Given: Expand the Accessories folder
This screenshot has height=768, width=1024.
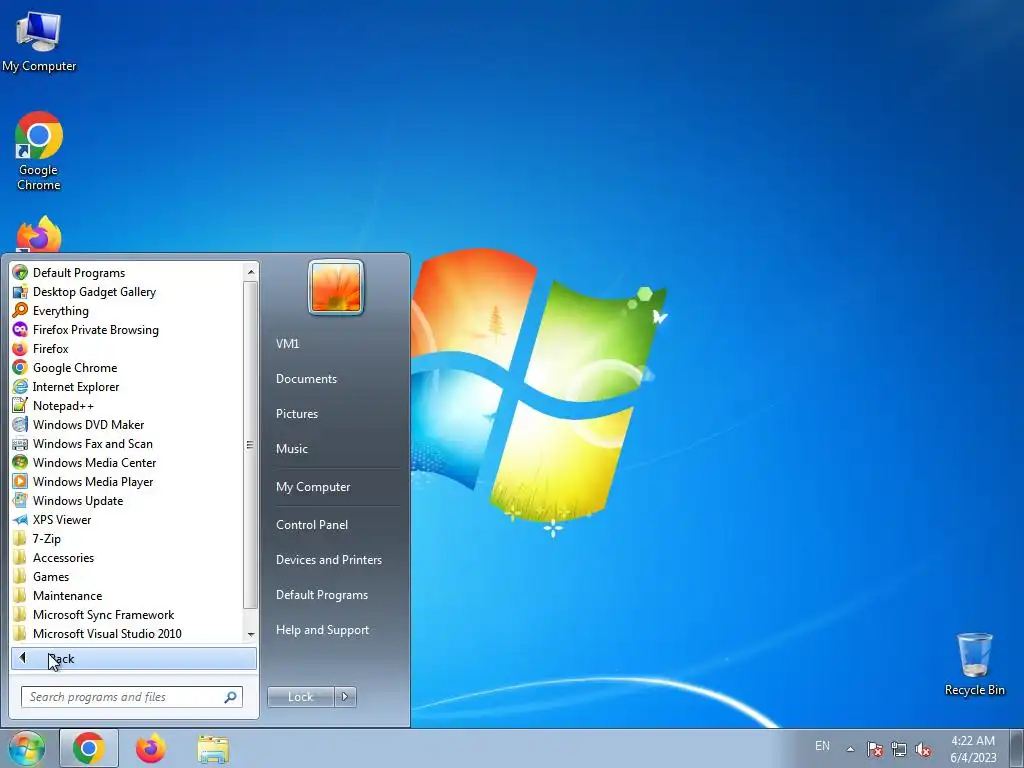Looking at the screenshot, I should click(x=127, y=558).
